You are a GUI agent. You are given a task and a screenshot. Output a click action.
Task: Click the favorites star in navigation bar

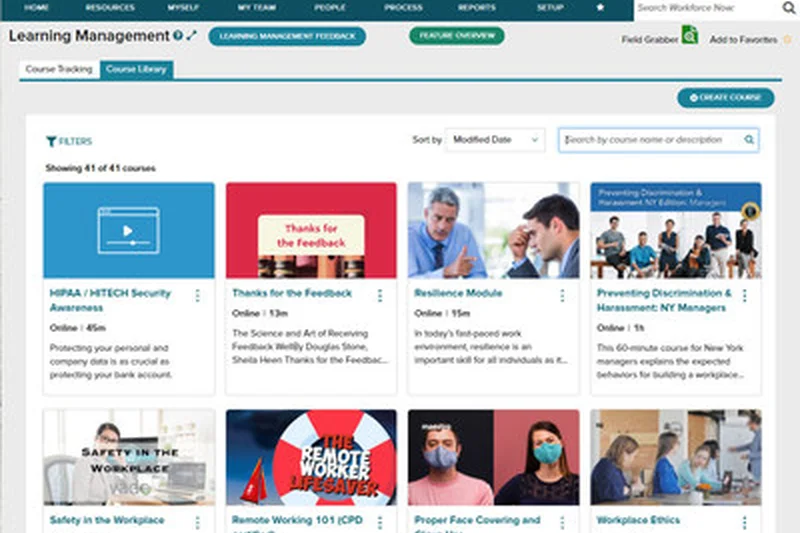(599, 7)
